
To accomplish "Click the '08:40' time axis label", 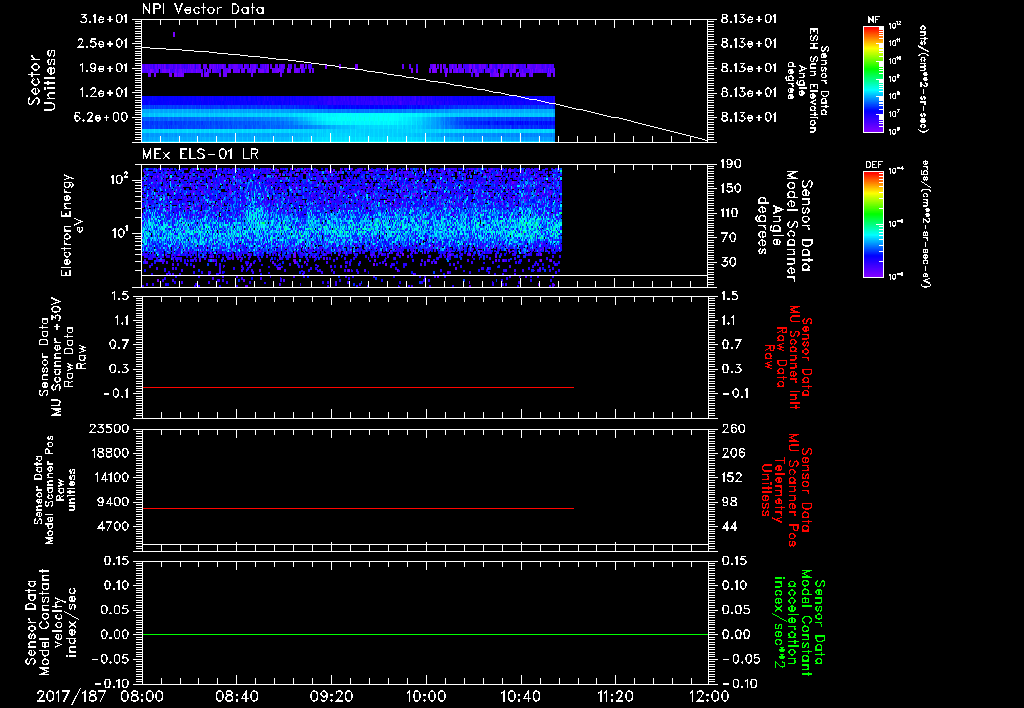I will (x=236, y=696).
